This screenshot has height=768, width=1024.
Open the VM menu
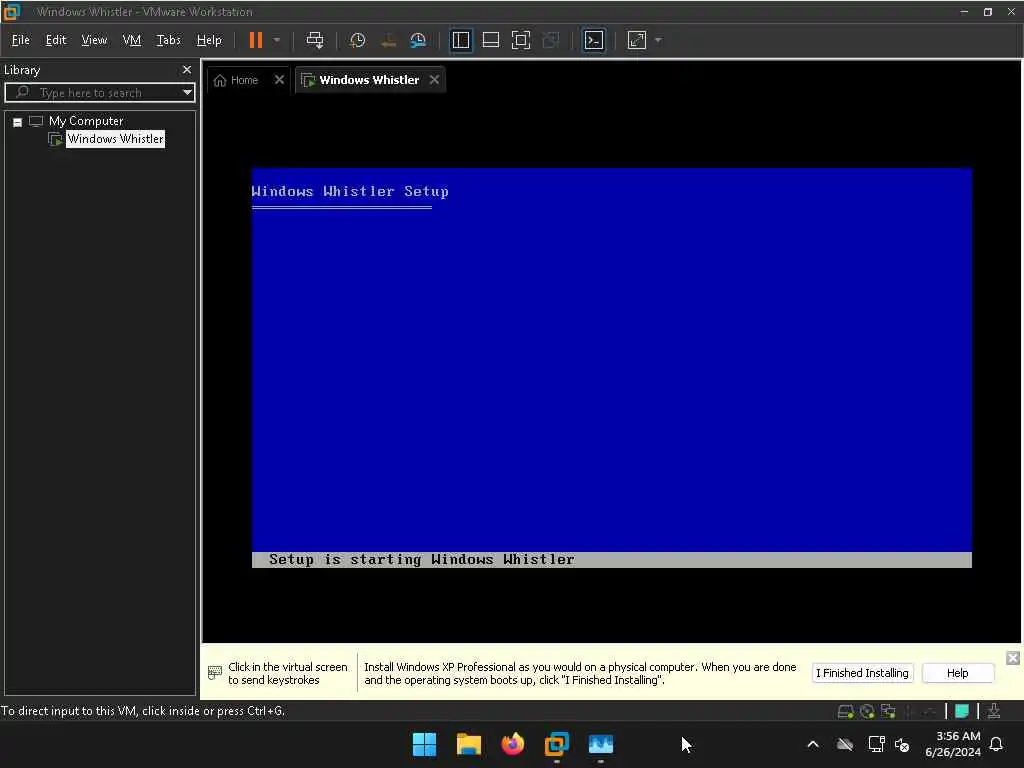(132, 40)
